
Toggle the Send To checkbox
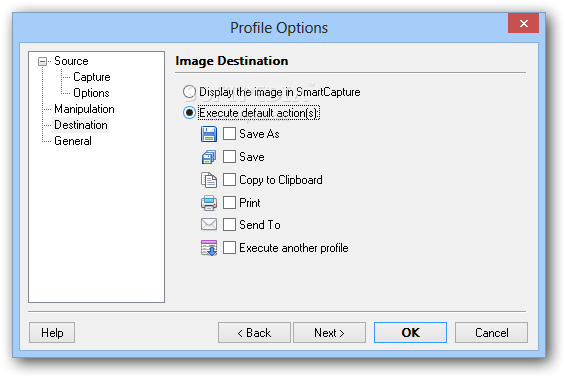[229, 225]
